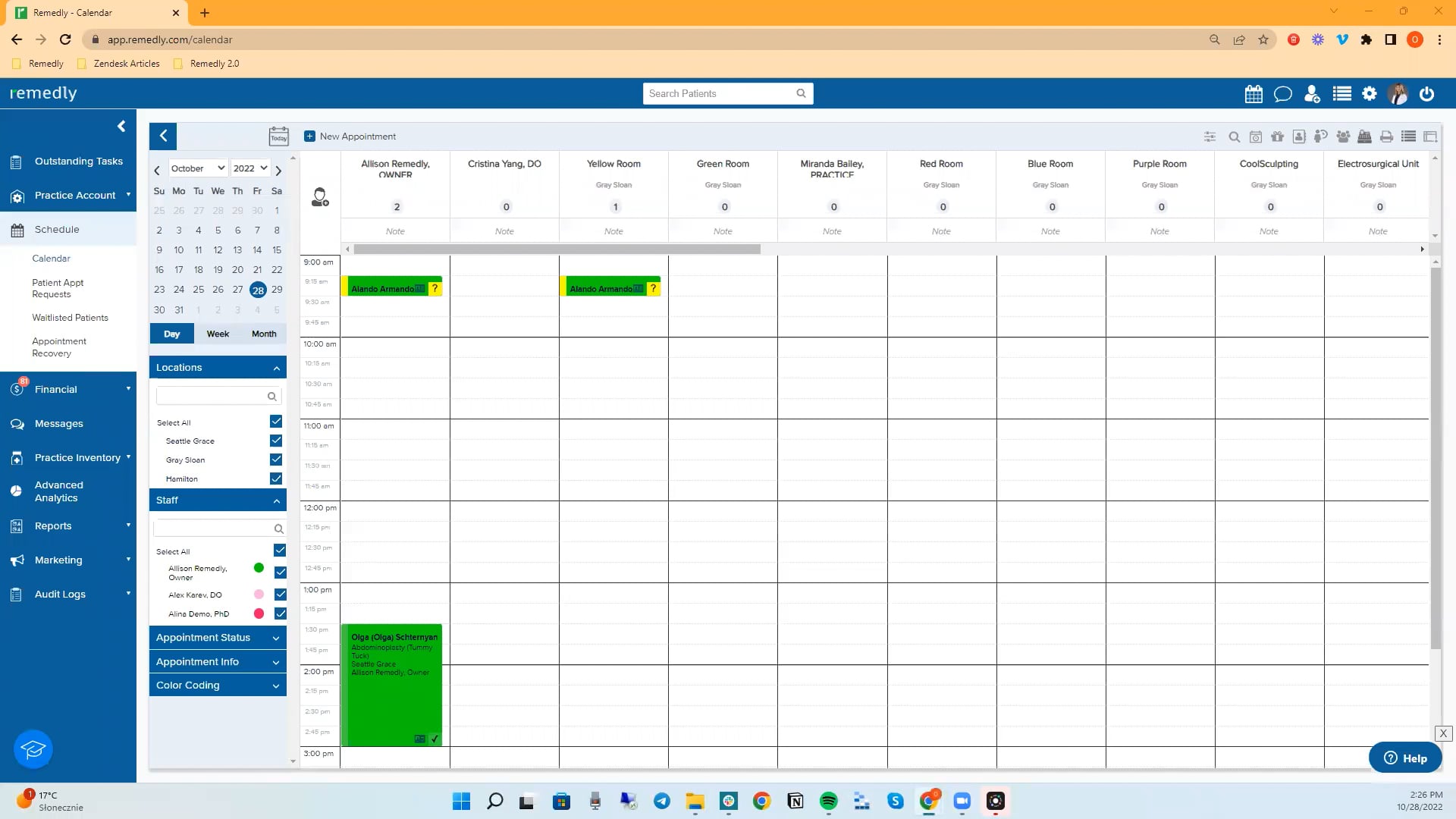Open Waitlisted Patients link

pos(70,318)
